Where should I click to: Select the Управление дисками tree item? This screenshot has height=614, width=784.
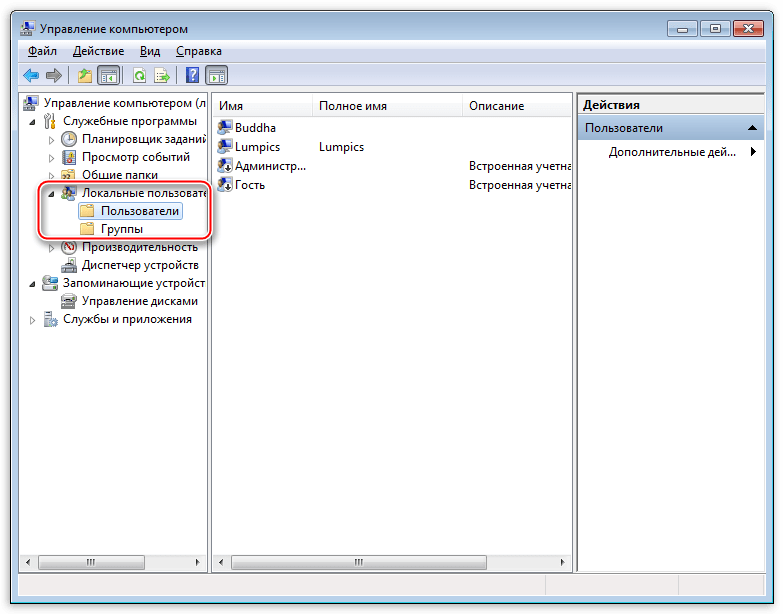pos(140,300)
